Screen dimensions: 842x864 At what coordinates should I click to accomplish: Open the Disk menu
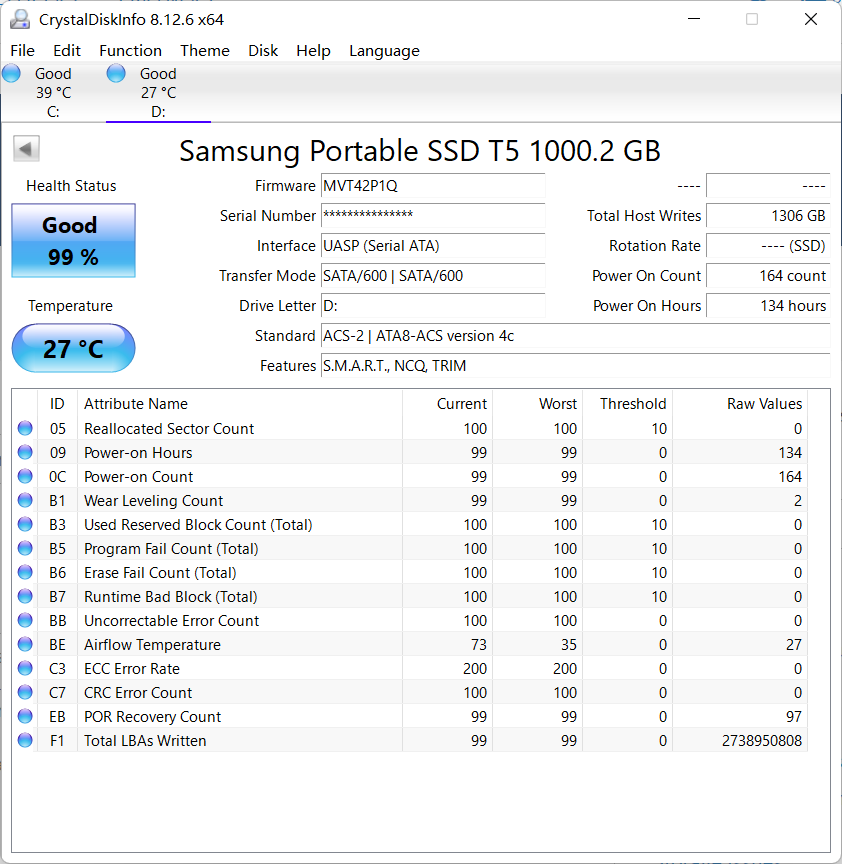click(x=263, y=51)
